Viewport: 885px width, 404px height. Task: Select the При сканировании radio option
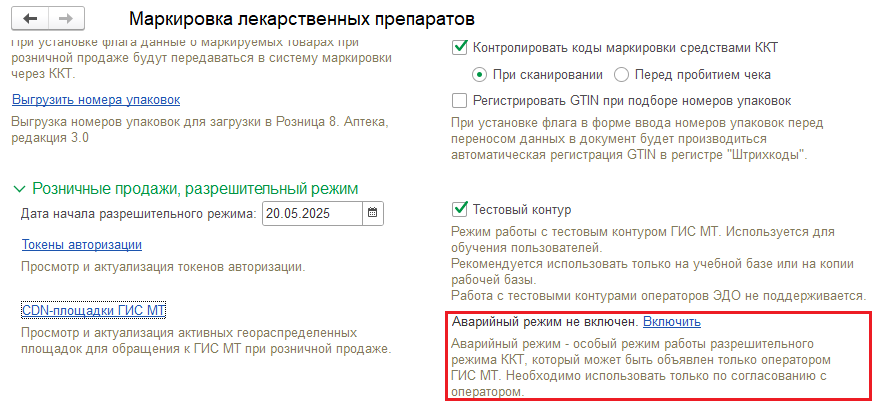[x=479, y=74]
